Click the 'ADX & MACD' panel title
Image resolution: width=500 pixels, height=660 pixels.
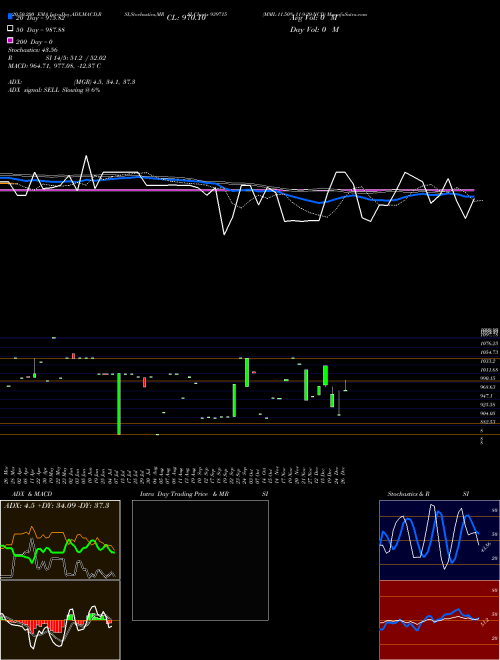pos(32,494)
